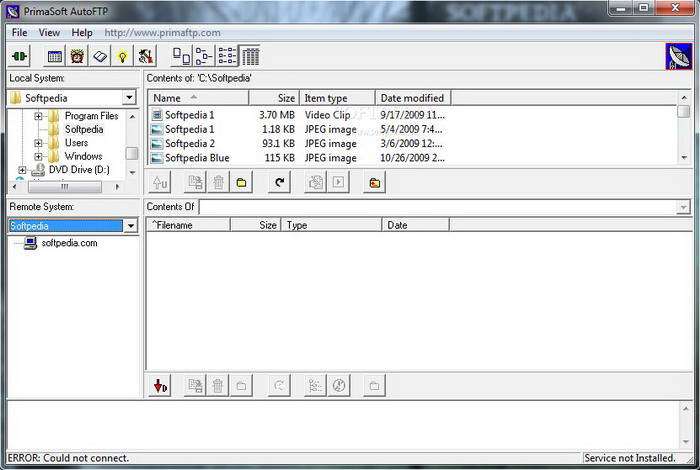
Task: Click the remote panel tree view icon
Action: (315, 385)
